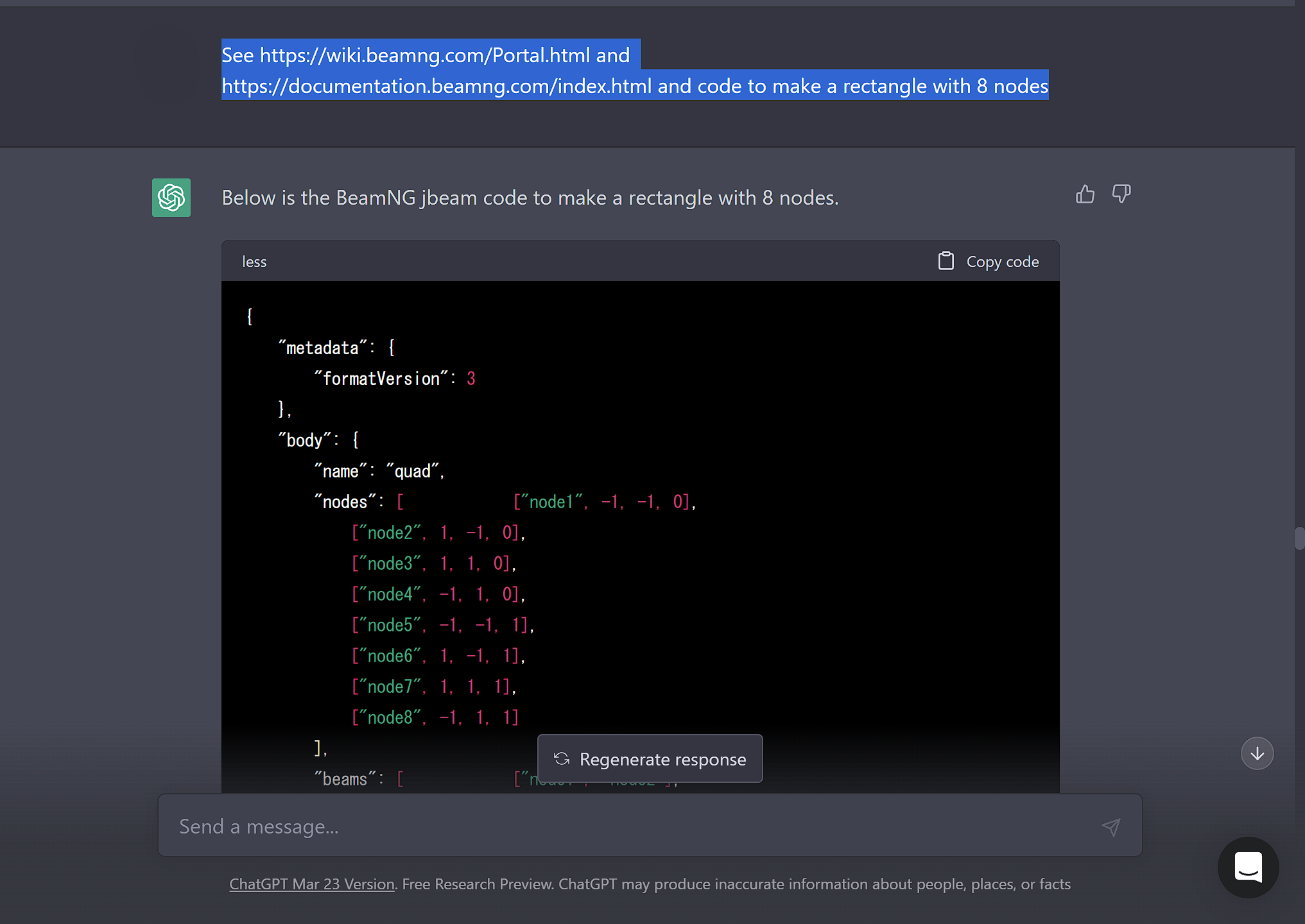
Task: Click the "node7" row in code
Action: (x=434, y=687)
